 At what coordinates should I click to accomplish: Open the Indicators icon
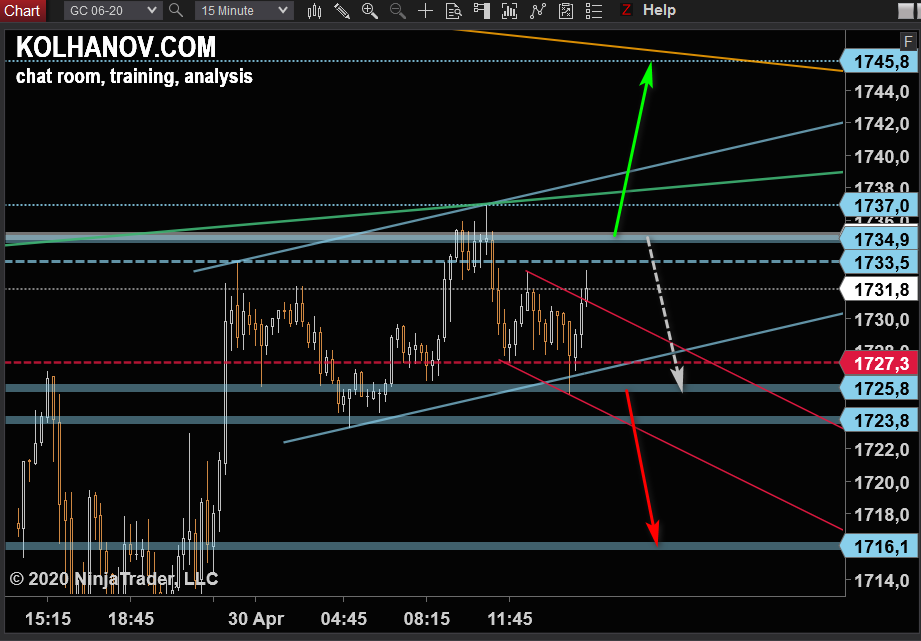point(508,11)
